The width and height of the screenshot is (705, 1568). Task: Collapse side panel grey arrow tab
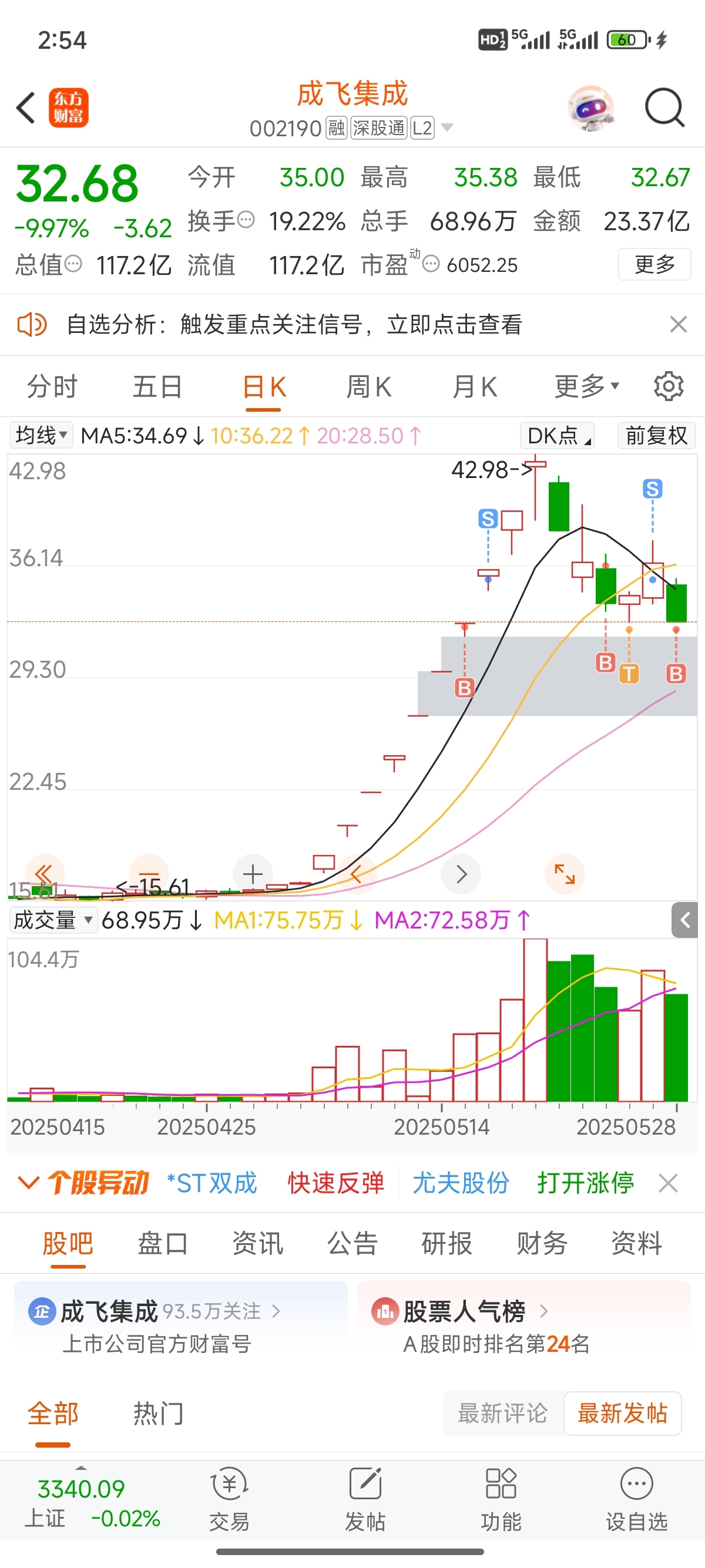click(x=685, y=920)
